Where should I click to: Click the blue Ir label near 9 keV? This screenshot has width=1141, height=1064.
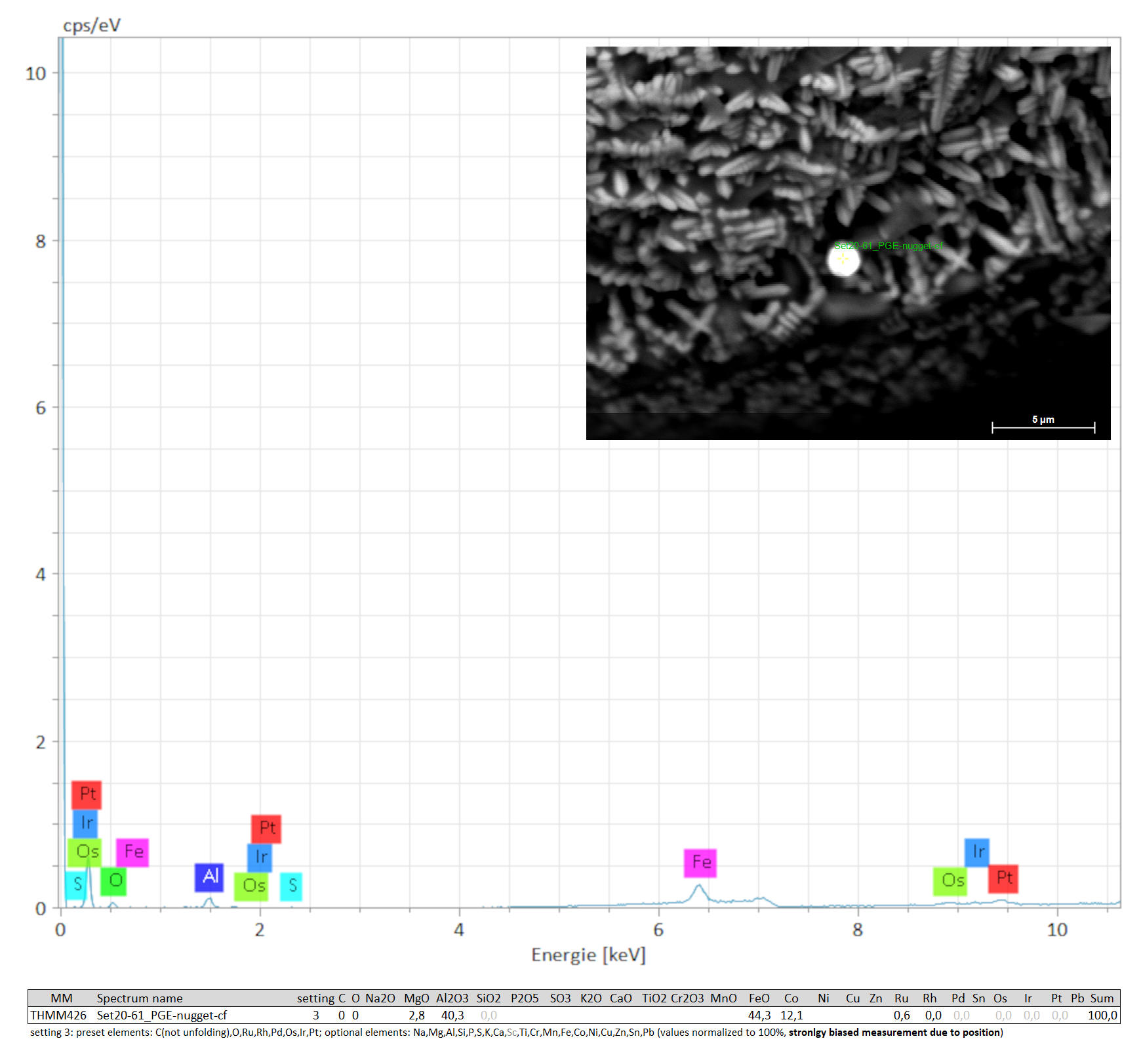[977, 852]
